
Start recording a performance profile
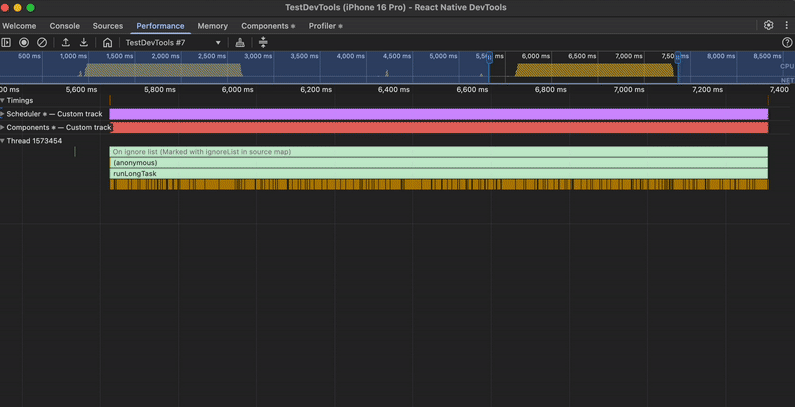pos(24,43)
